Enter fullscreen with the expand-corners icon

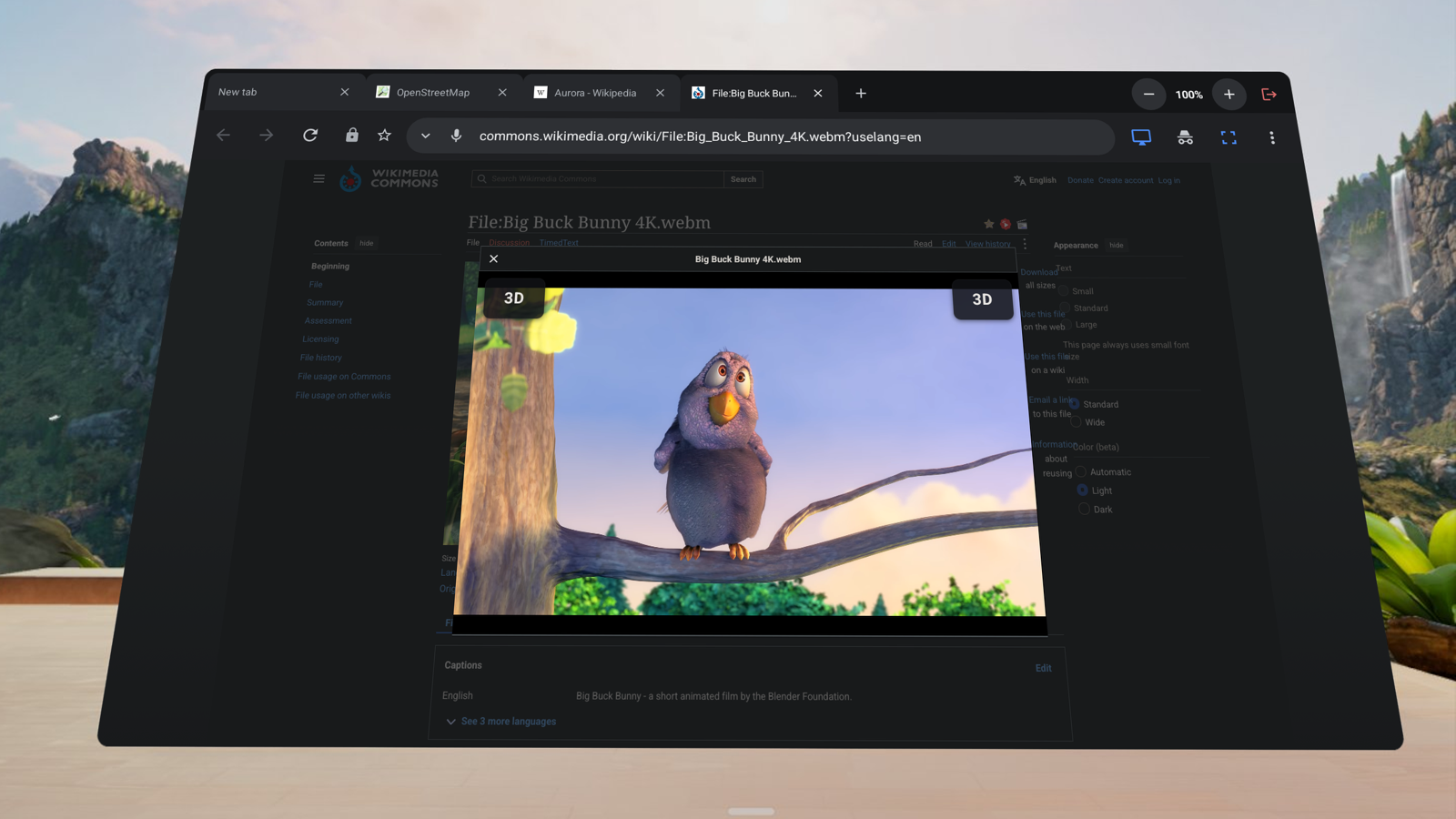(1228, 137)
